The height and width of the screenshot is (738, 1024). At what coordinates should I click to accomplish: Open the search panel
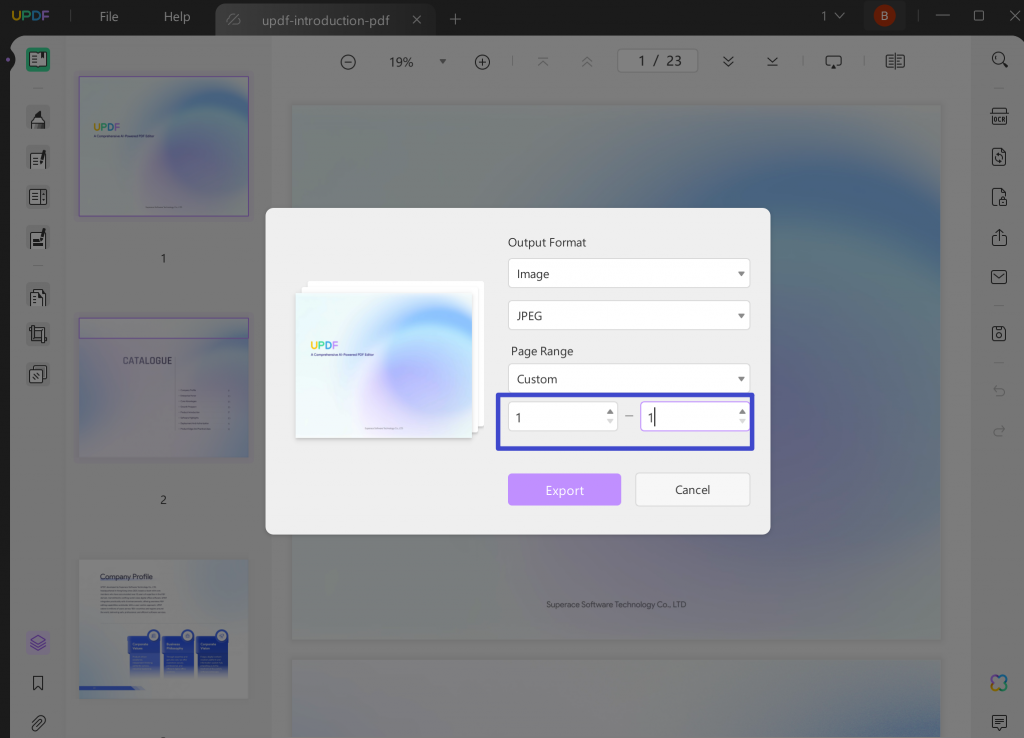tap(999, 59)
